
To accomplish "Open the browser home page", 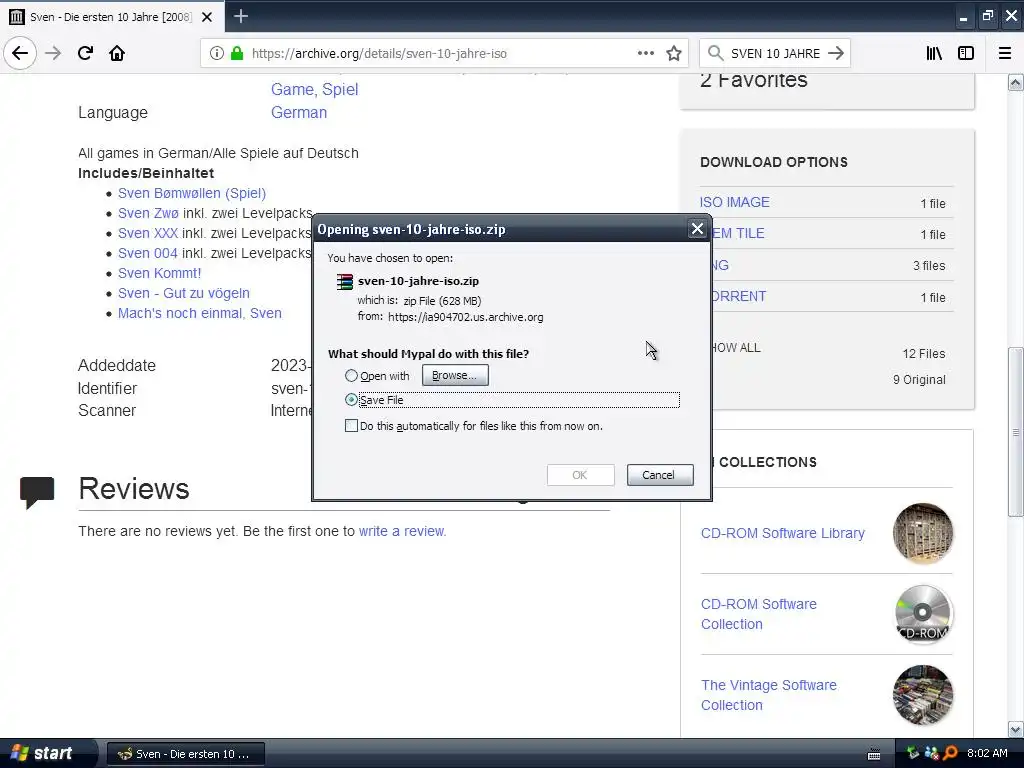I will click(x=117, y=53).
